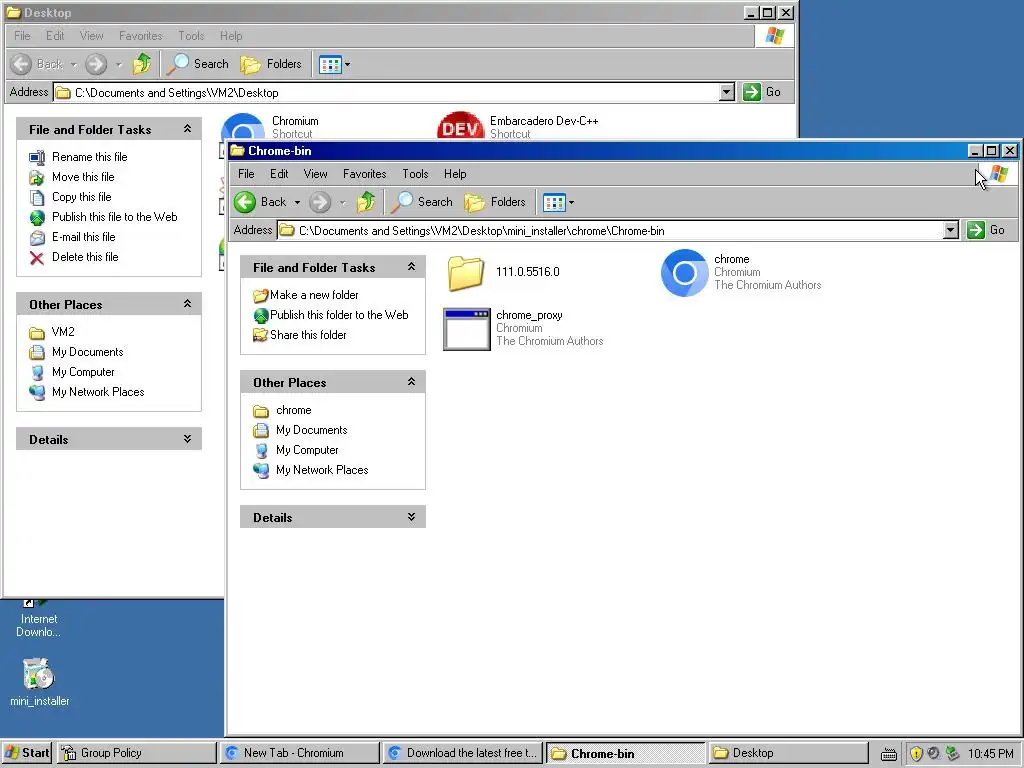
Task: Open Favorites menu in Chrome-bin window
Action: click(x=364, y=174)
